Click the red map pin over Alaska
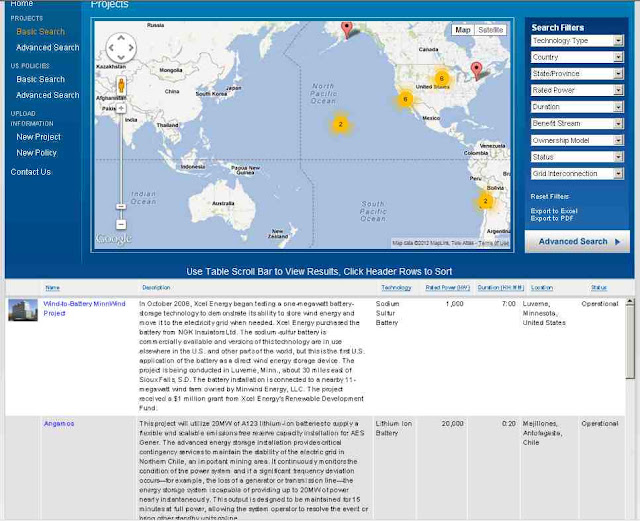Viewport: 640px width, 521px height. pyautogui.click(x=347, y=30)
